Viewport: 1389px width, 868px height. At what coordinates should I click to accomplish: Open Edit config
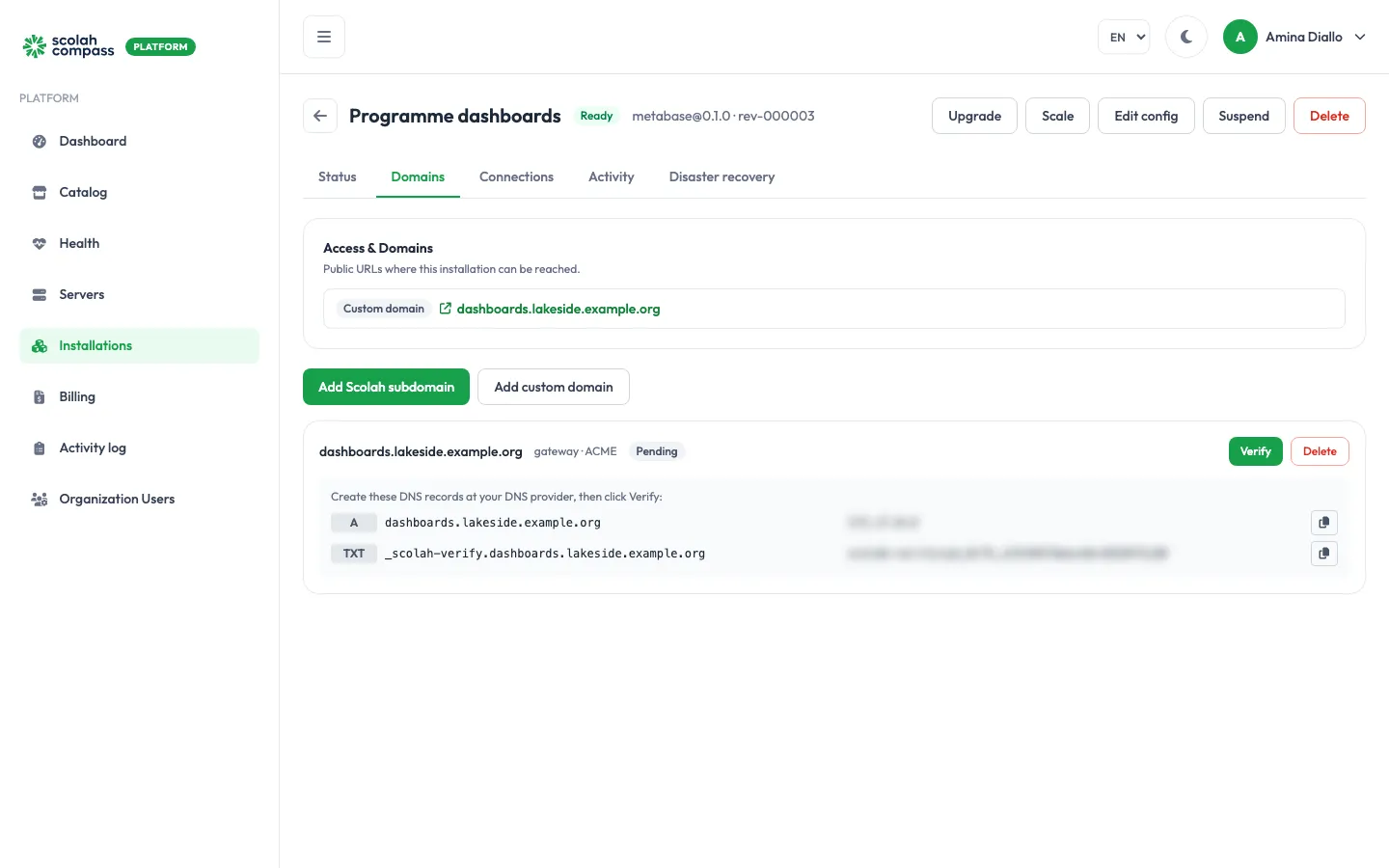click(1146, 116)
